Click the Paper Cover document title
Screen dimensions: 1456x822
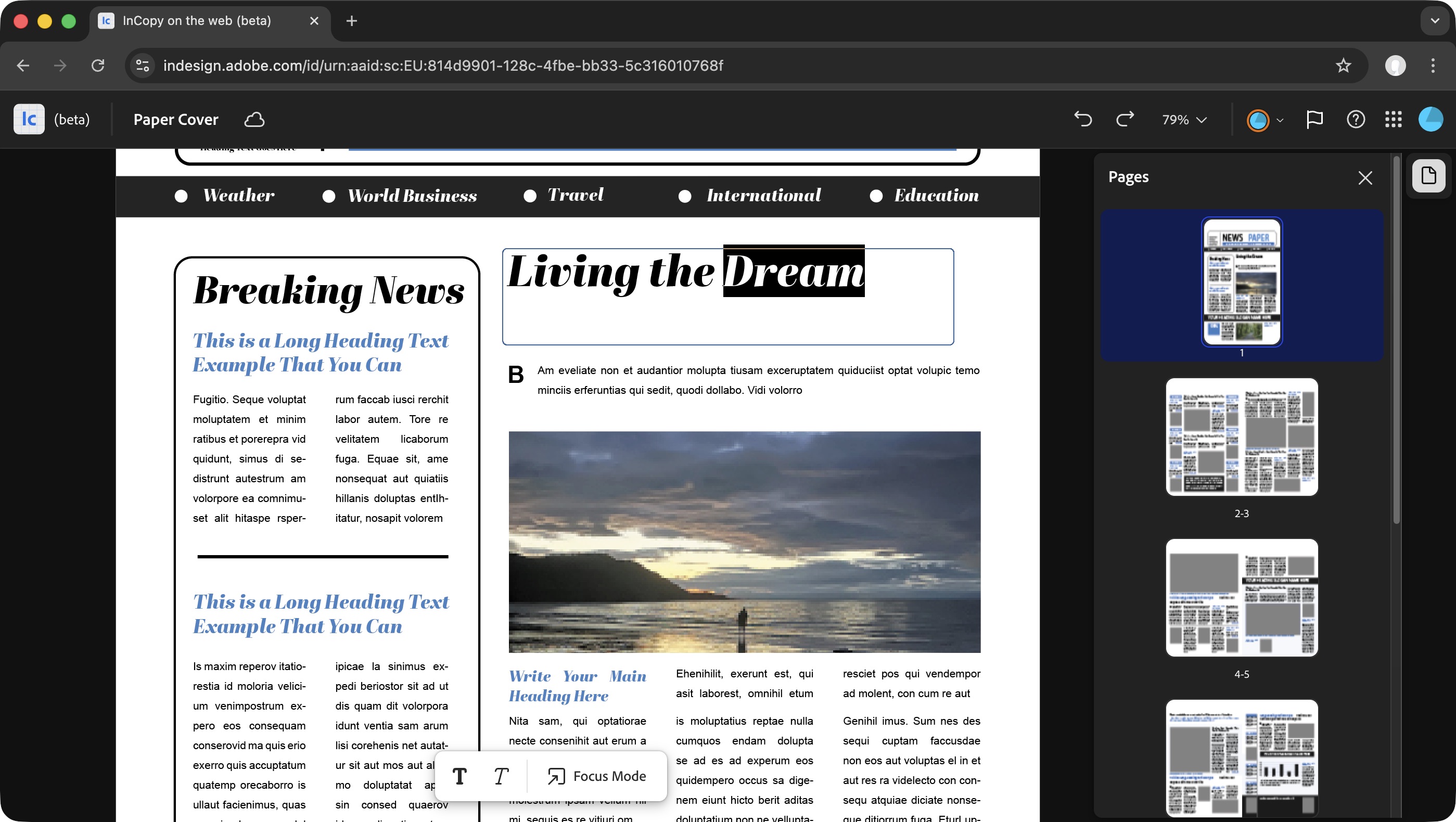176,119
